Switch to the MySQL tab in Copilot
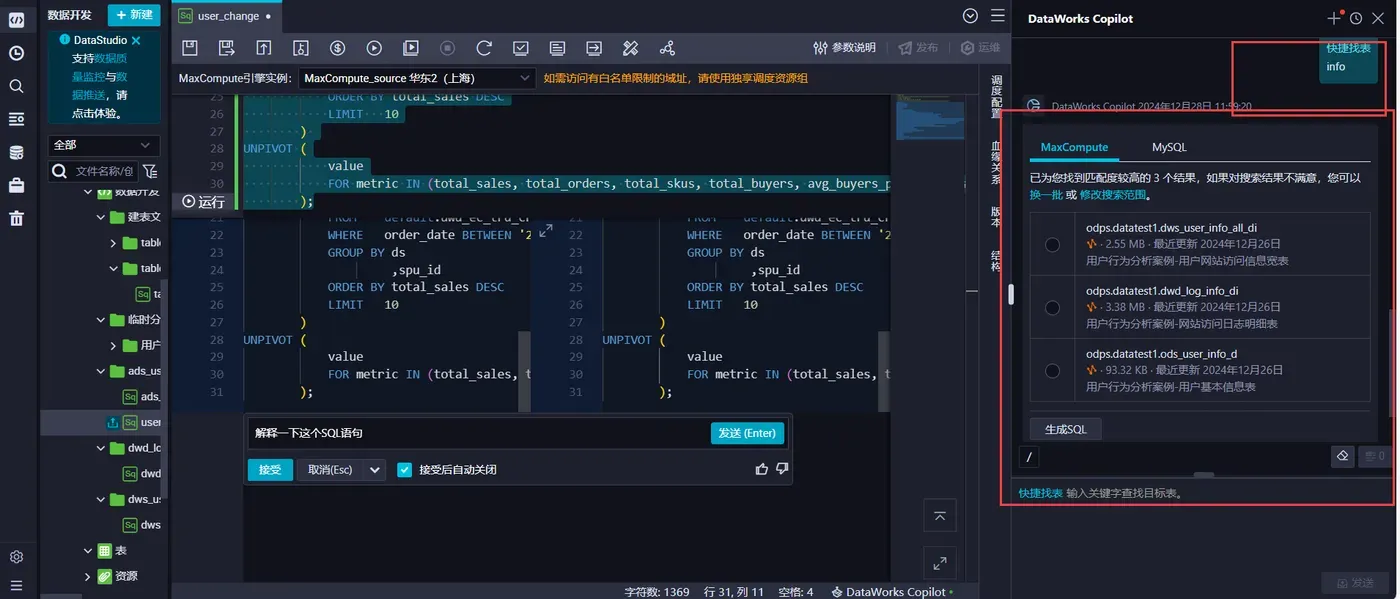 coord(1169,147)
